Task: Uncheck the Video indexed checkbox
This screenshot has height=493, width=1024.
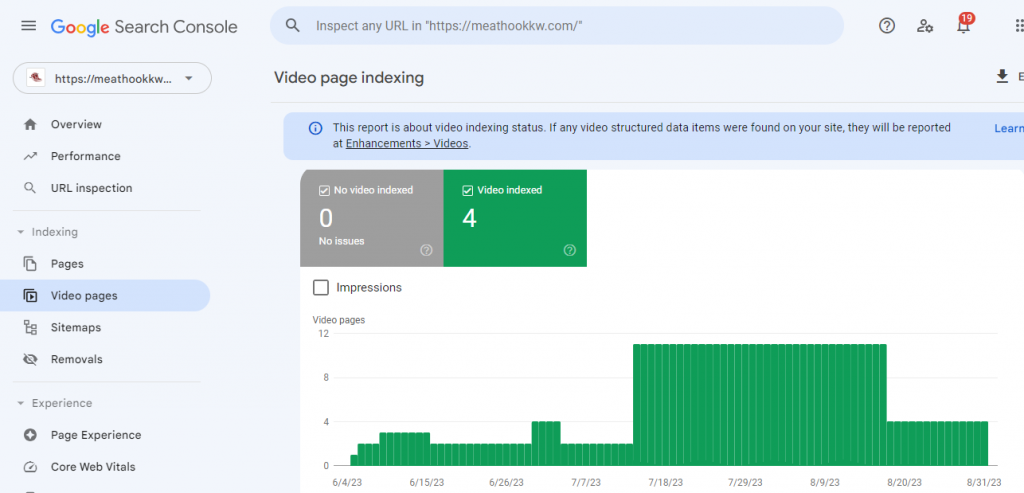Action: pos(467,191)
